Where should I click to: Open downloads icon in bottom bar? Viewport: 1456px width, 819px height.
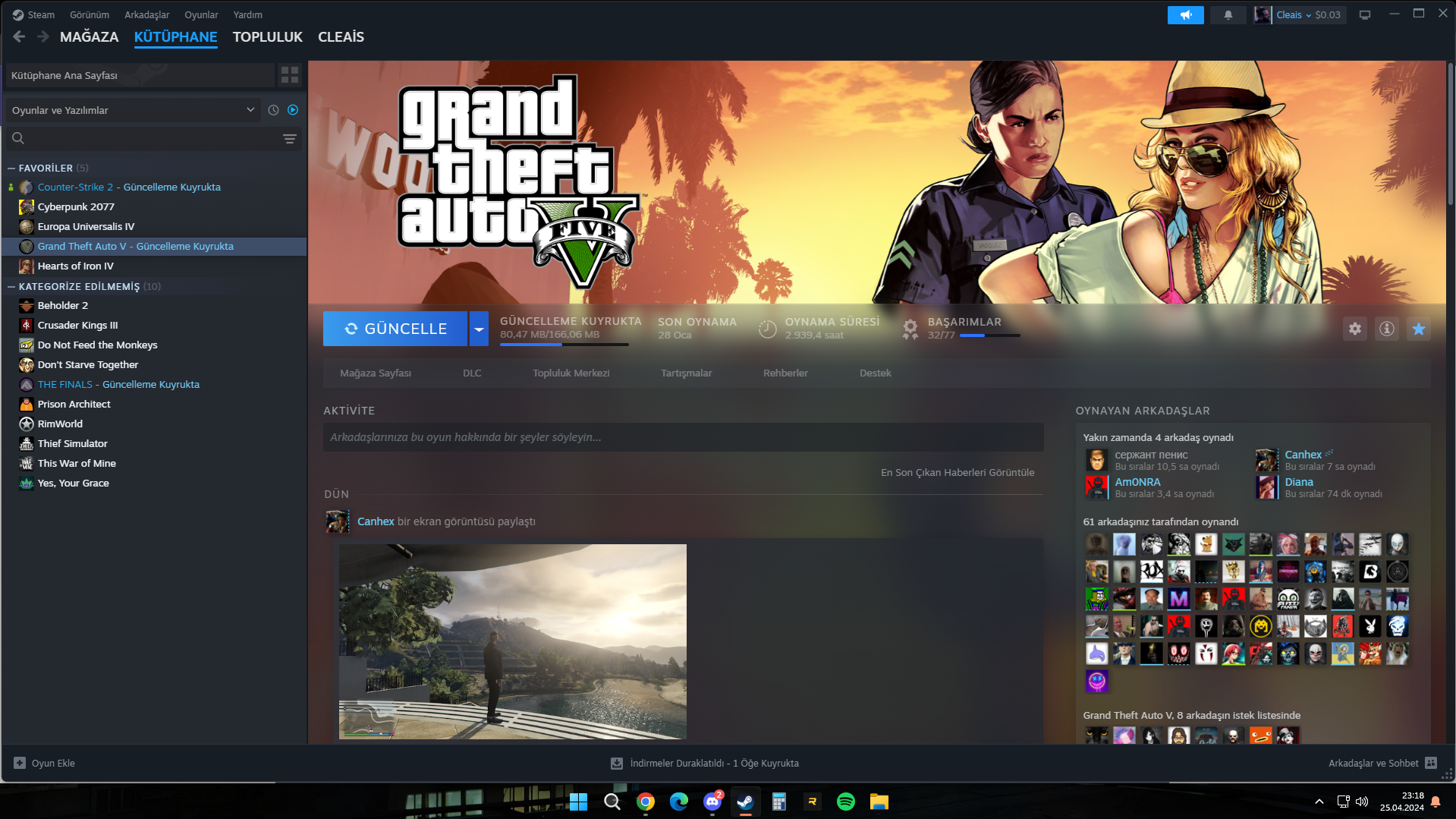click(x=617, y=763)
